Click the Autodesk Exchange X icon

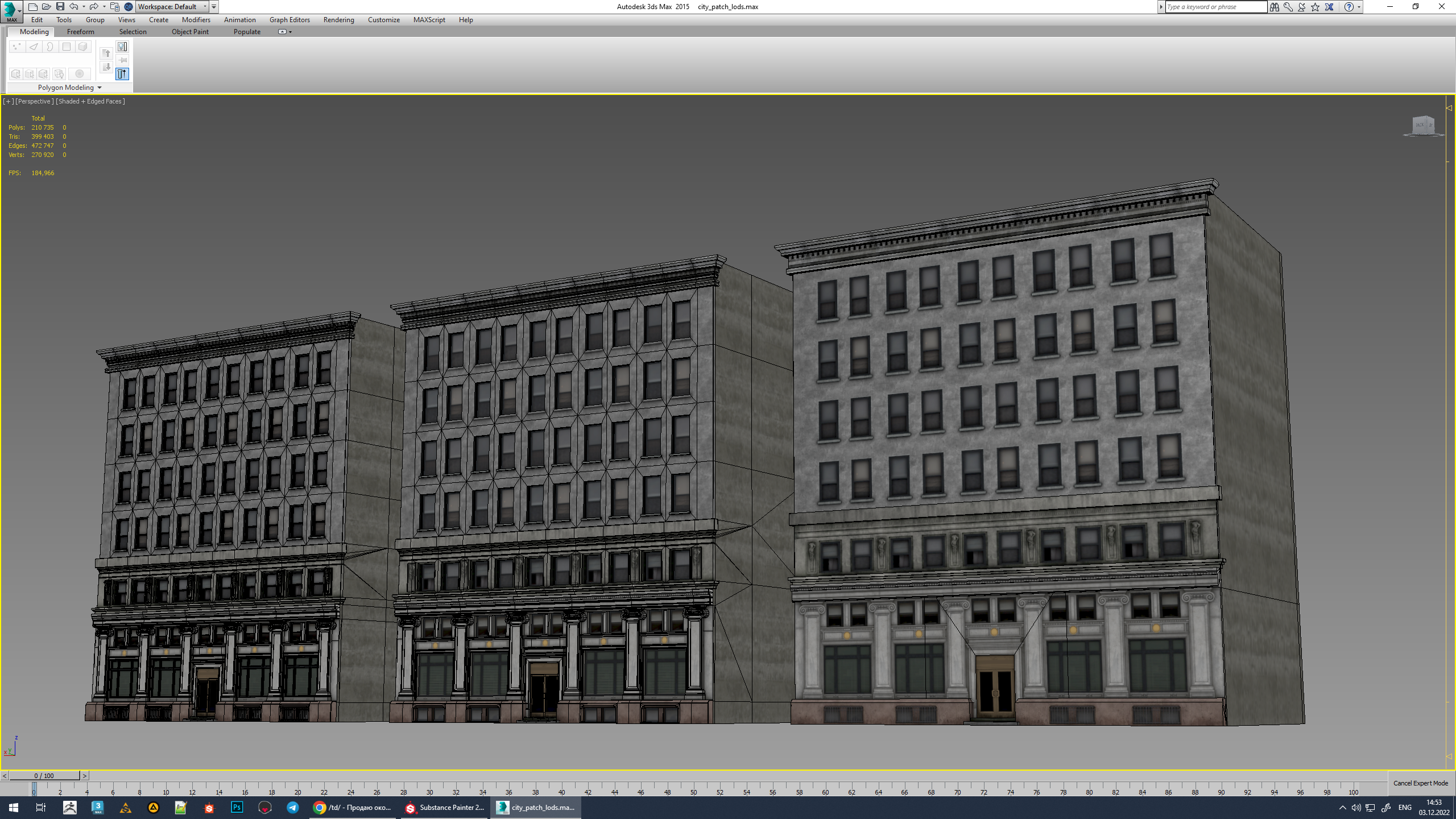click(x=1329, y=7)
